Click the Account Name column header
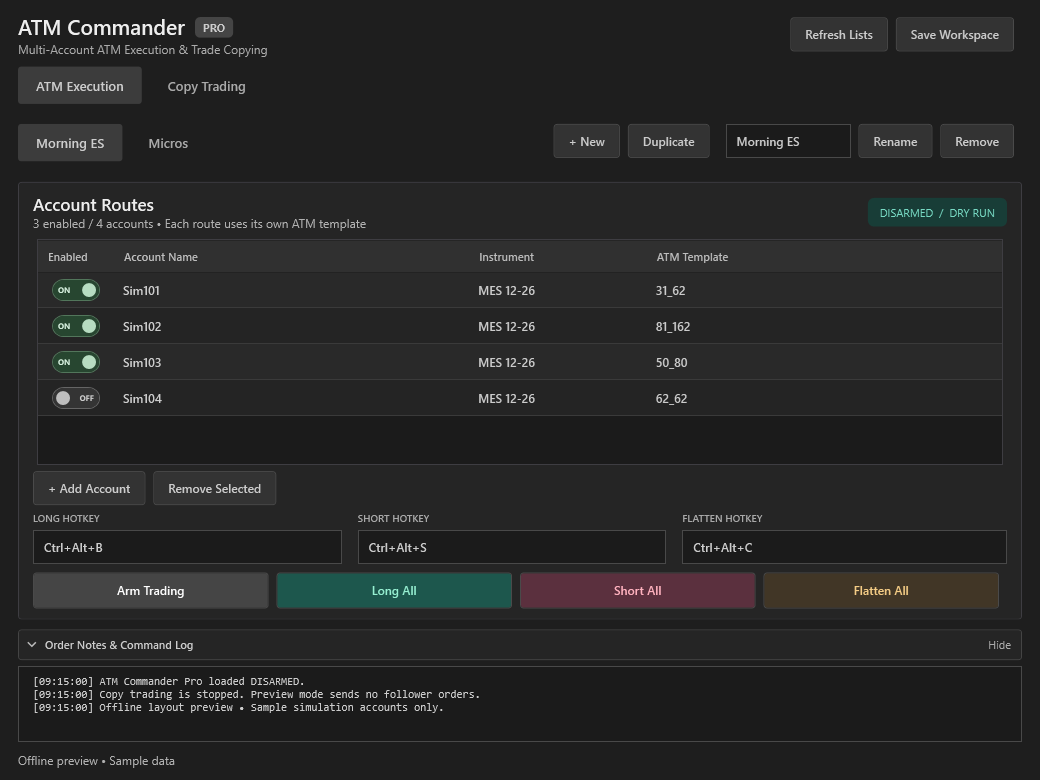The image size is (1040, 780). coord(161,257)
